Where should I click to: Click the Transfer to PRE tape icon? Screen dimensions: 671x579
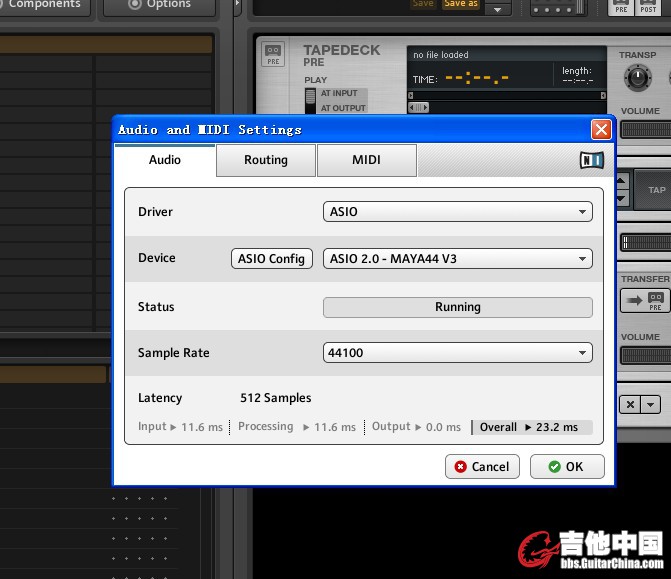click(x=645, y=300)
